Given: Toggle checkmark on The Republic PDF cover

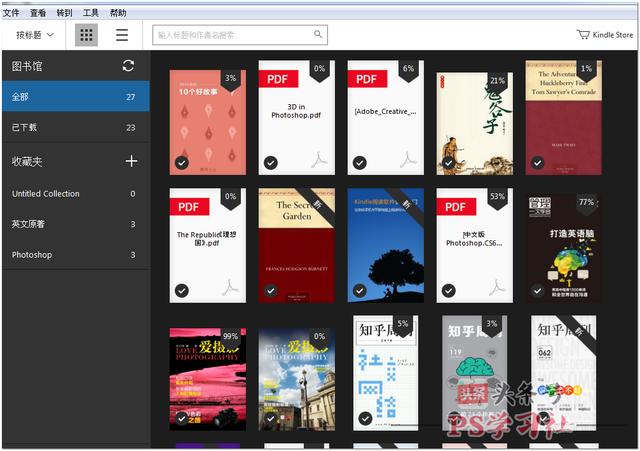Looking at the screenshot, I should pyautogui.click(x=181, y=290).
